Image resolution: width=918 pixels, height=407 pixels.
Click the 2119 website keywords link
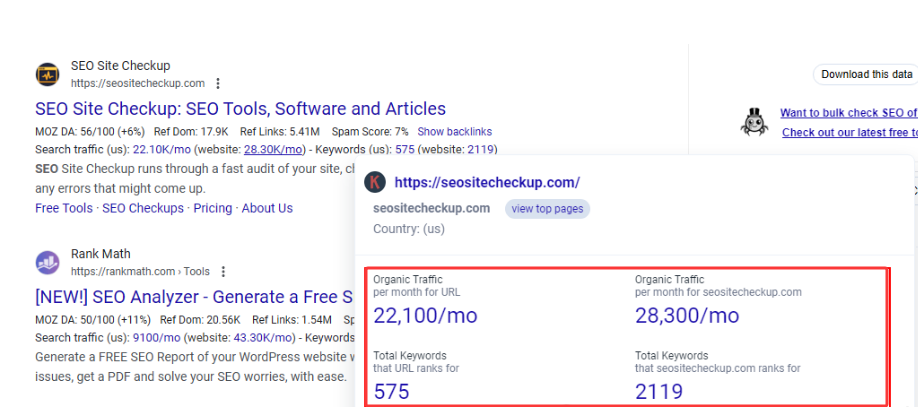click(x=480, y=149)
